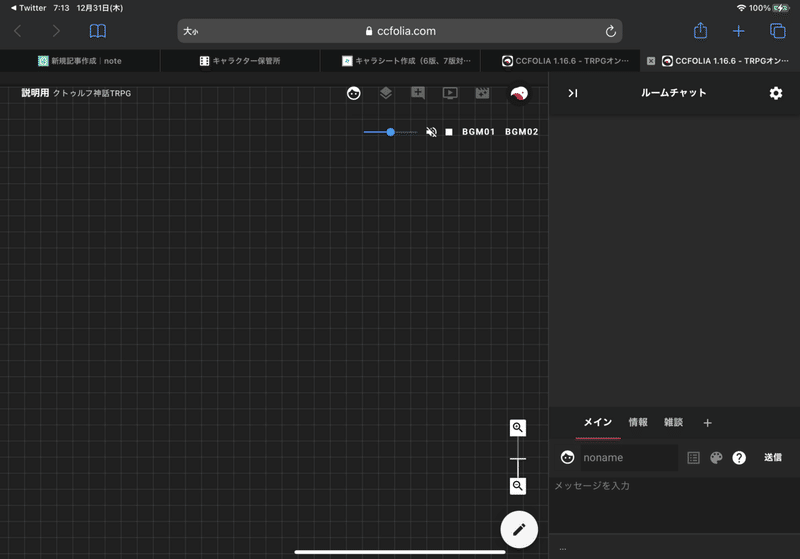Open the character list face icon
Screen dimensions: 800x559
click(354, 93)
